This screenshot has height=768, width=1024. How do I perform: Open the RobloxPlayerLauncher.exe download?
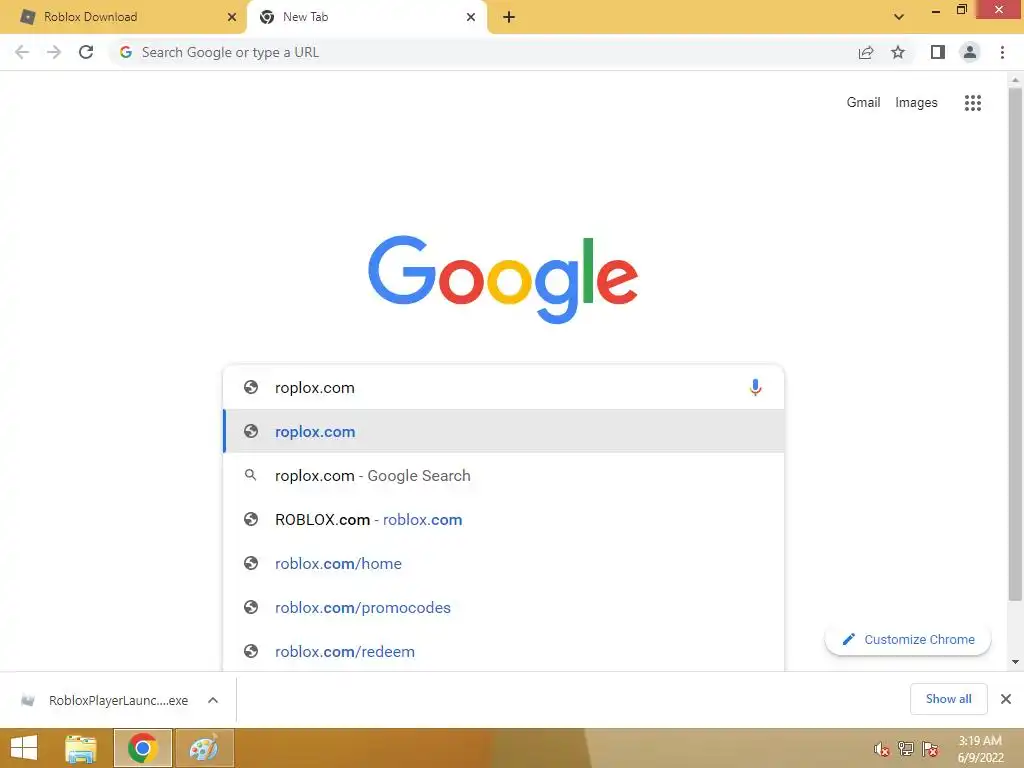click(106, 700)
